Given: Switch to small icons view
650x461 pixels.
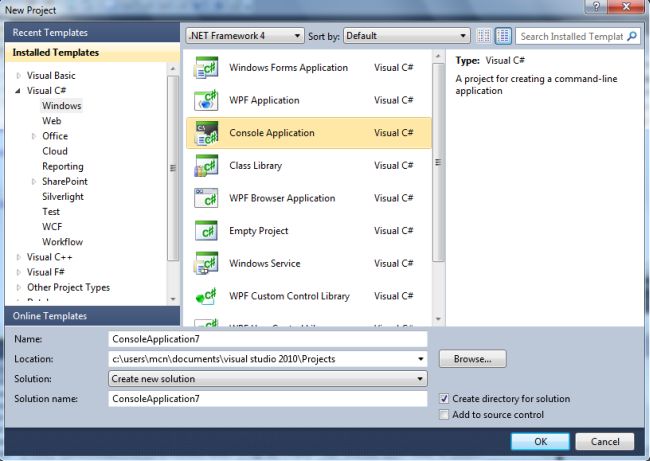Looking at the screenshot, I should (483, 36).
